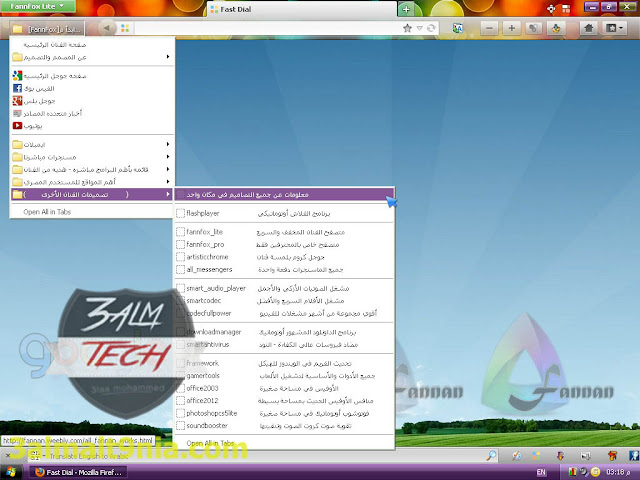The height and width of the screenshot is (480, 640).
Task: Click the codecfullpower entry
Action: click(284, 313)
